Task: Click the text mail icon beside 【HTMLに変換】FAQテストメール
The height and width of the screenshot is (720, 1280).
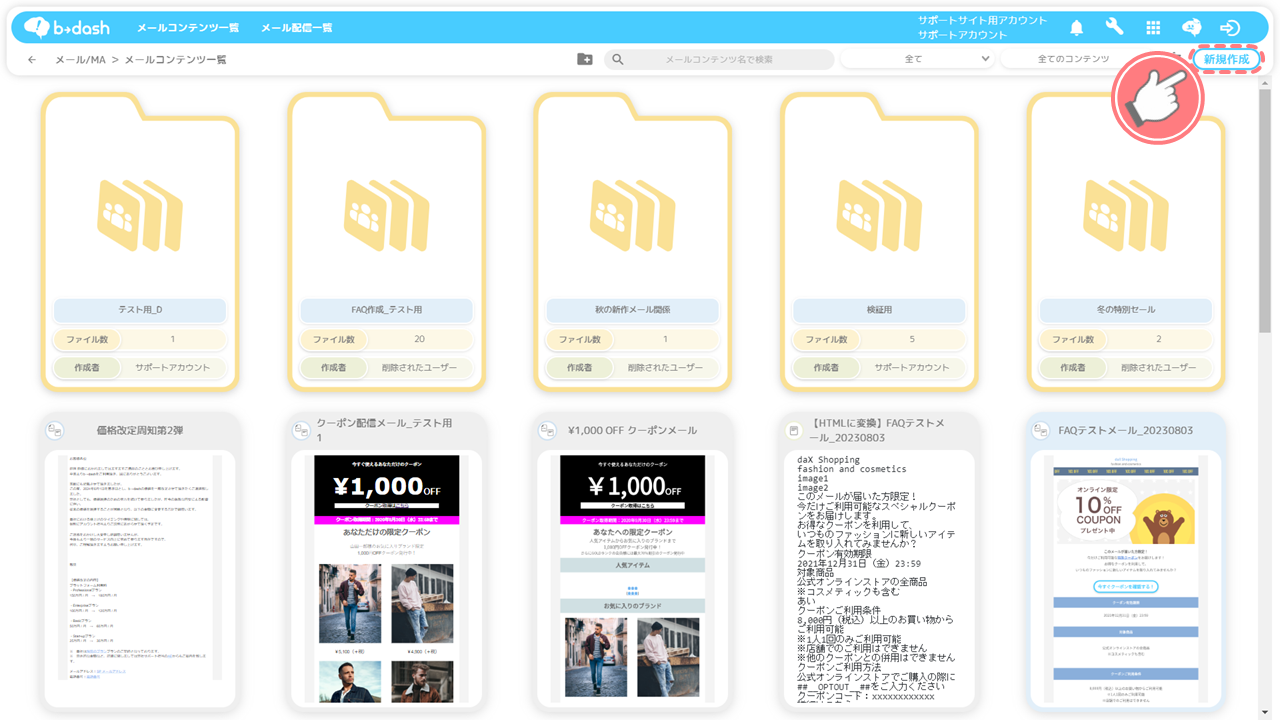Action: coord(794,431)
